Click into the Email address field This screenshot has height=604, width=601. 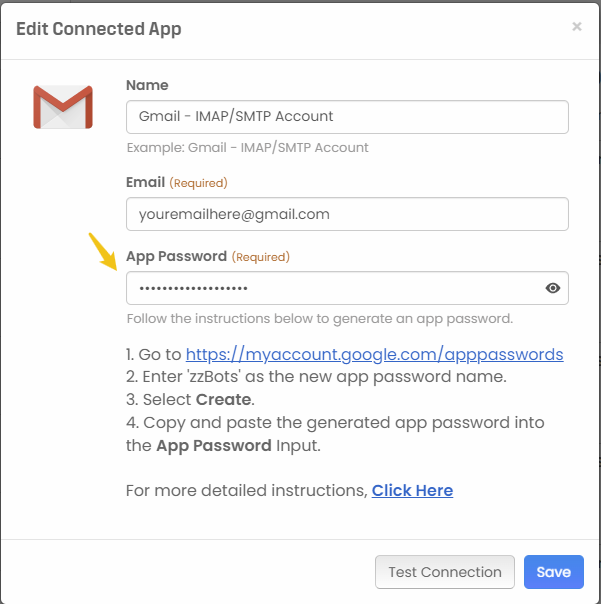347,214
